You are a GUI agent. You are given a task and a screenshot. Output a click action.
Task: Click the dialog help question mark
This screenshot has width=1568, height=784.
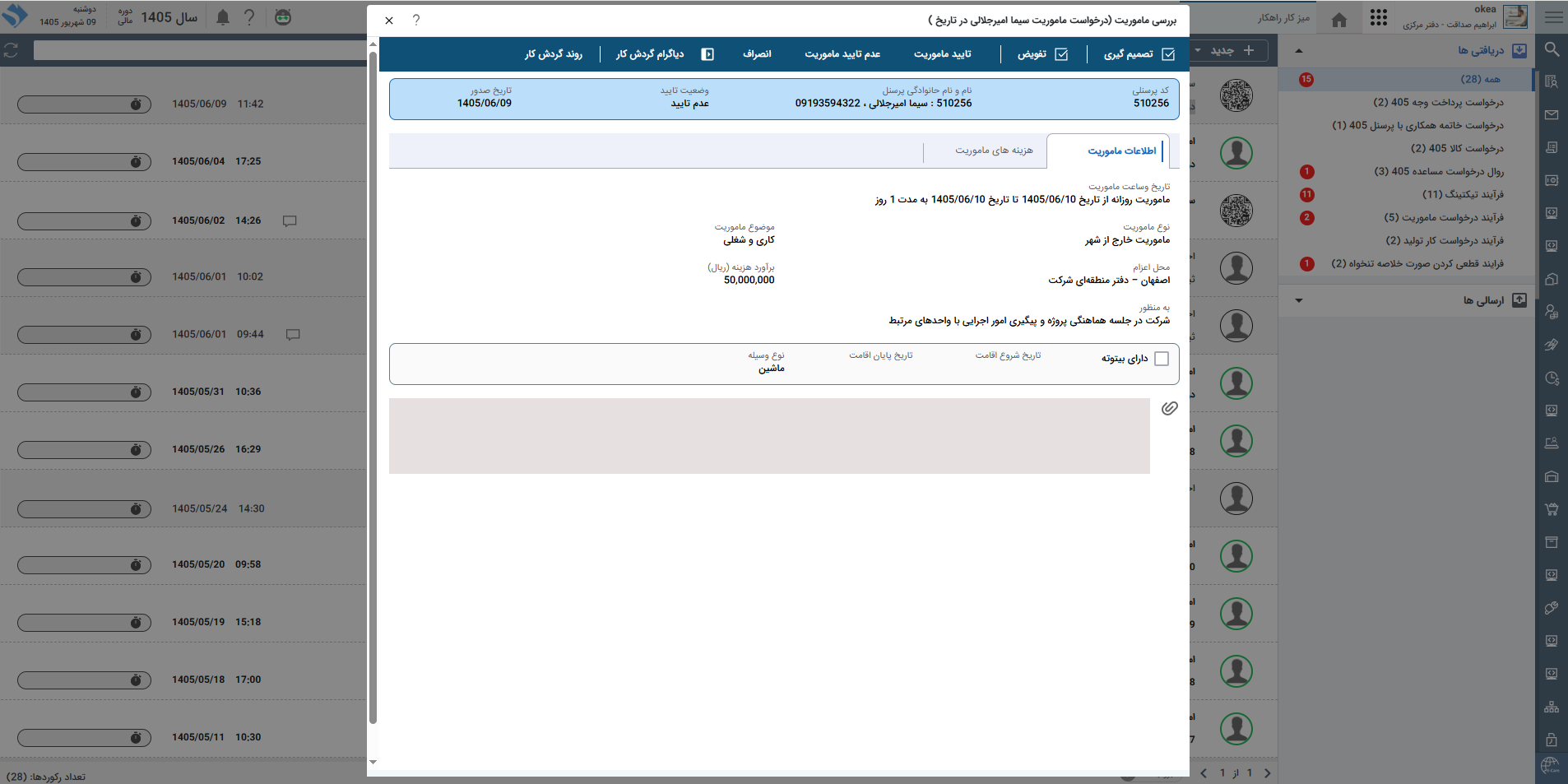(416, 20)
